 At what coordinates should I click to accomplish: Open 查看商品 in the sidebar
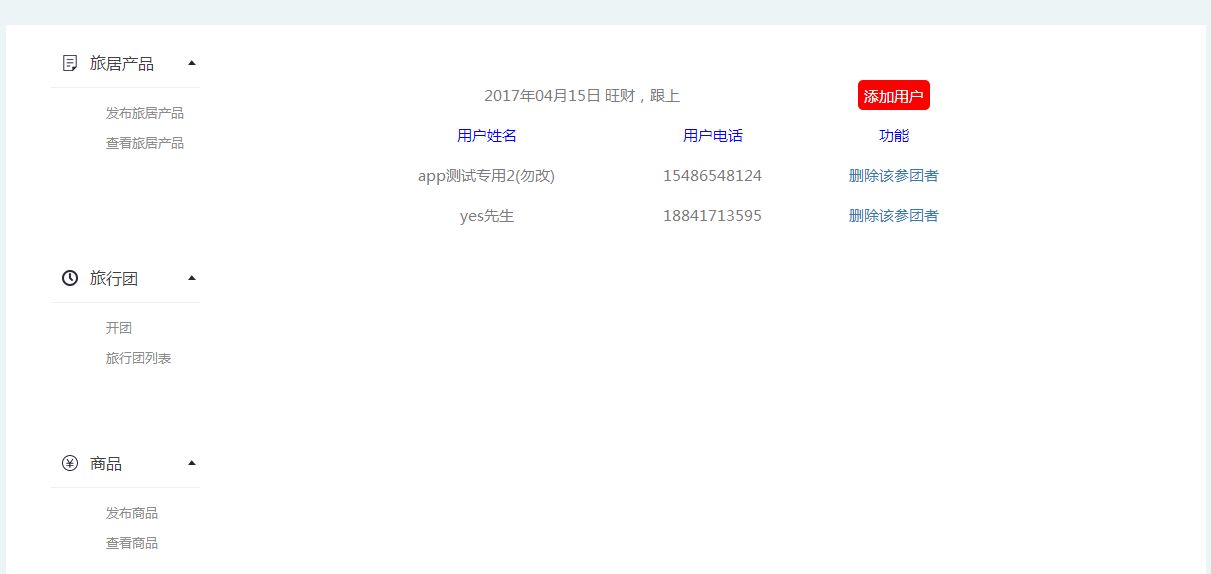[x=131, y=543]
